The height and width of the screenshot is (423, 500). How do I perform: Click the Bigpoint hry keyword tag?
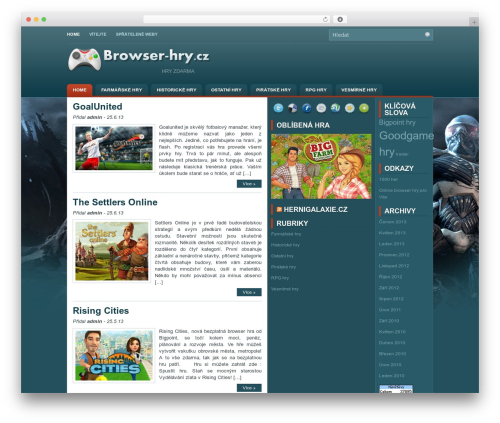pos(397,123)
